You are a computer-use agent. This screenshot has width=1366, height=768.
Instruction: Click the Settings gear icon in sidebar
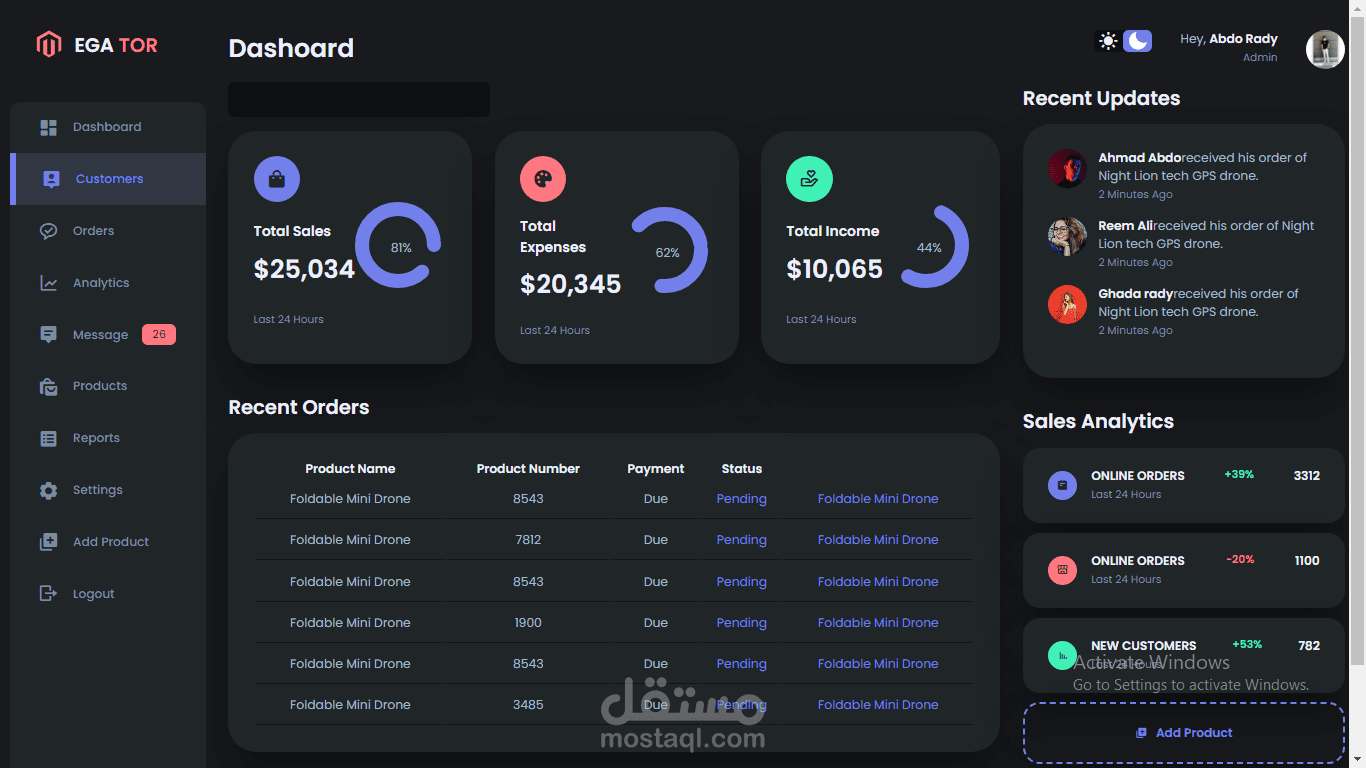(48, 490)
